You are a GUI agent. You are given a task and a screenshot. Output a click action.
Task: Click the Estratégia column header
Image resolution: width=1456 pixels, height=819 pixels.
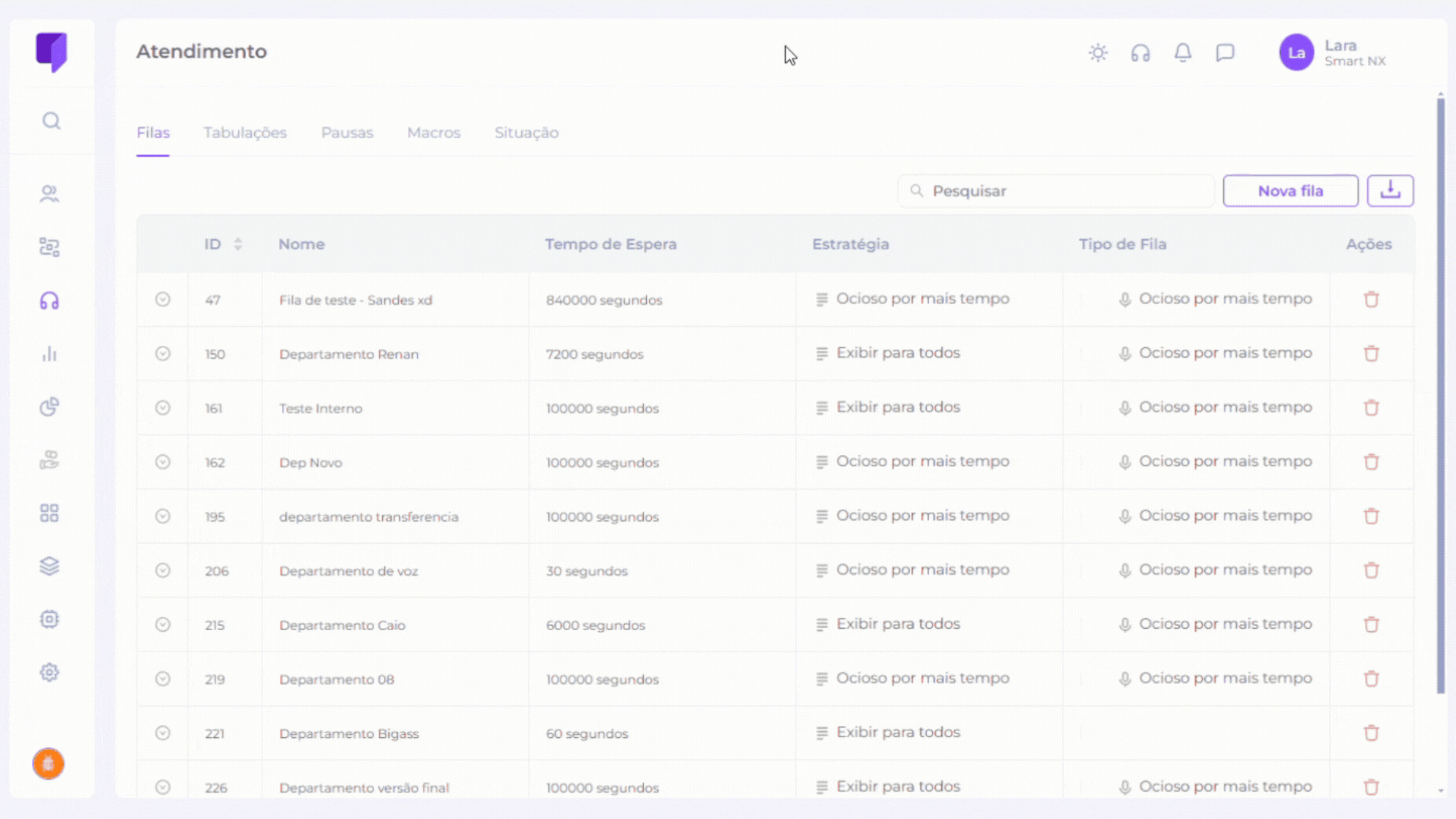coord(851,244)
